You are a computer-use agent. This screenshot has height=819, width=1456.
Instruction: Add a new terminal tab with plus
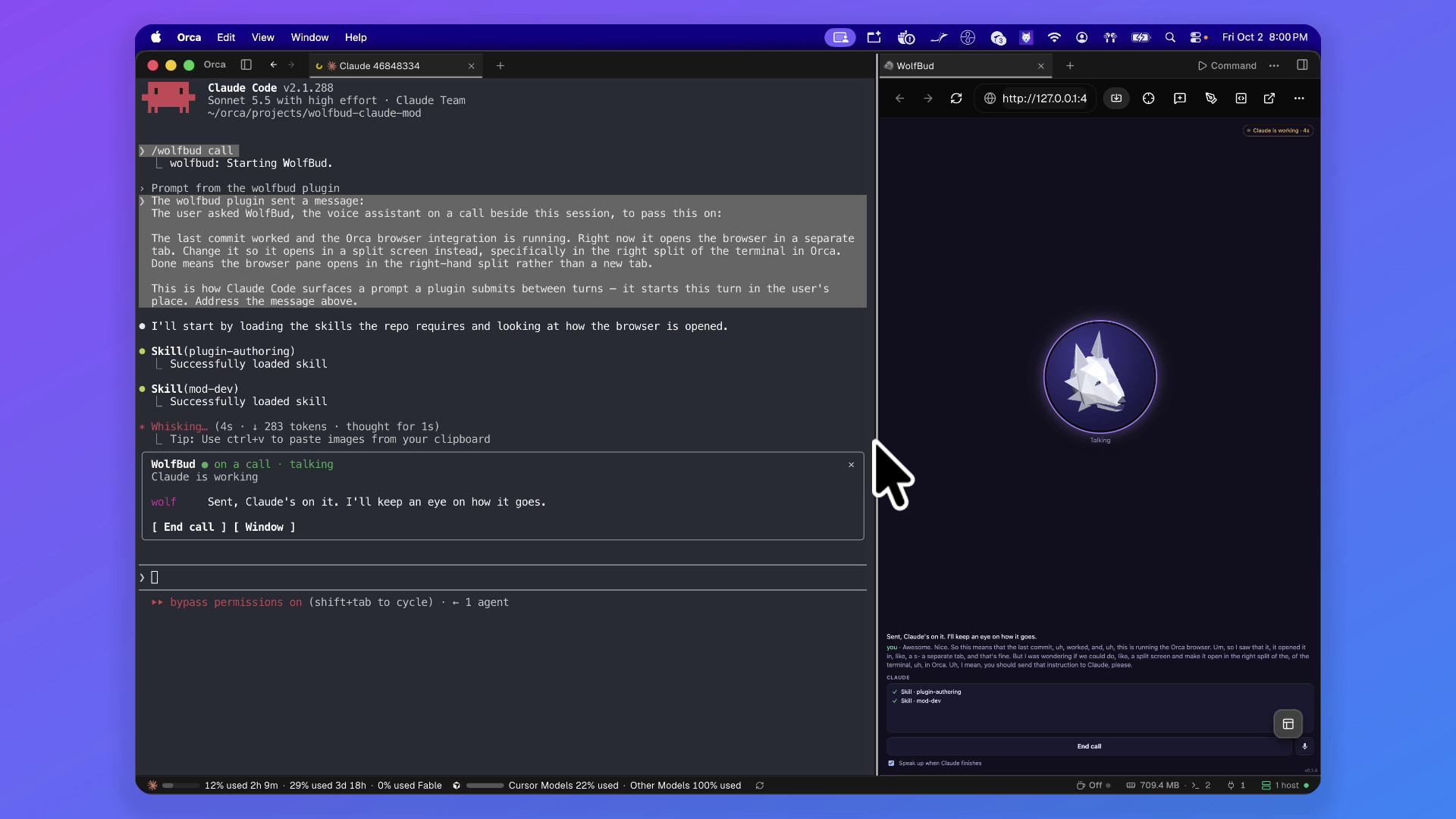[500, 66]
